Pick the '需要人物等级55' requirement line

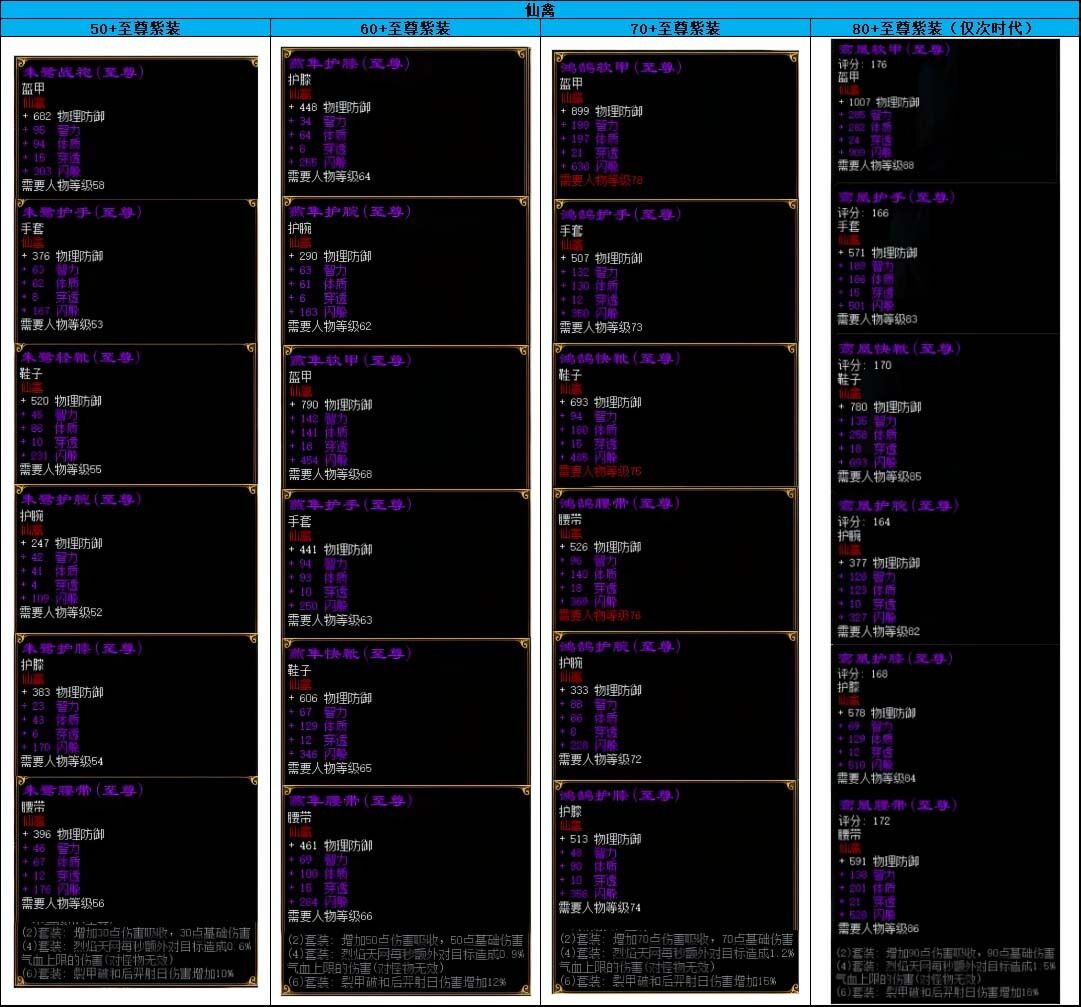pos(61,469)
